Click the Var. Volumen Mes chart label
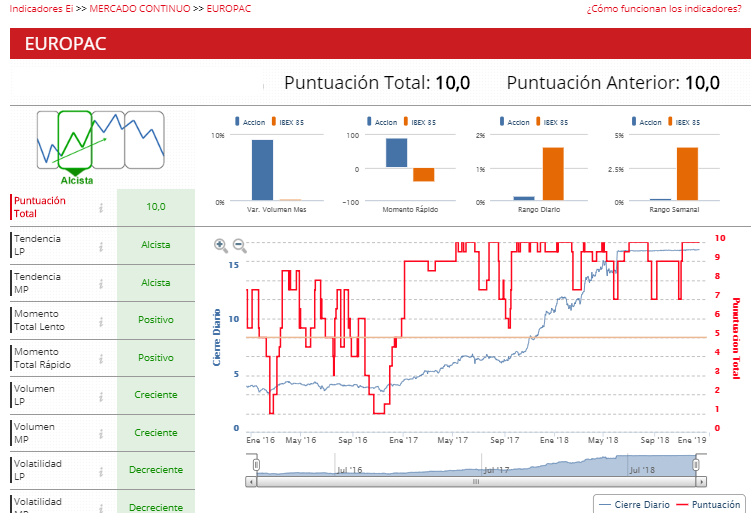 [277, 209]
